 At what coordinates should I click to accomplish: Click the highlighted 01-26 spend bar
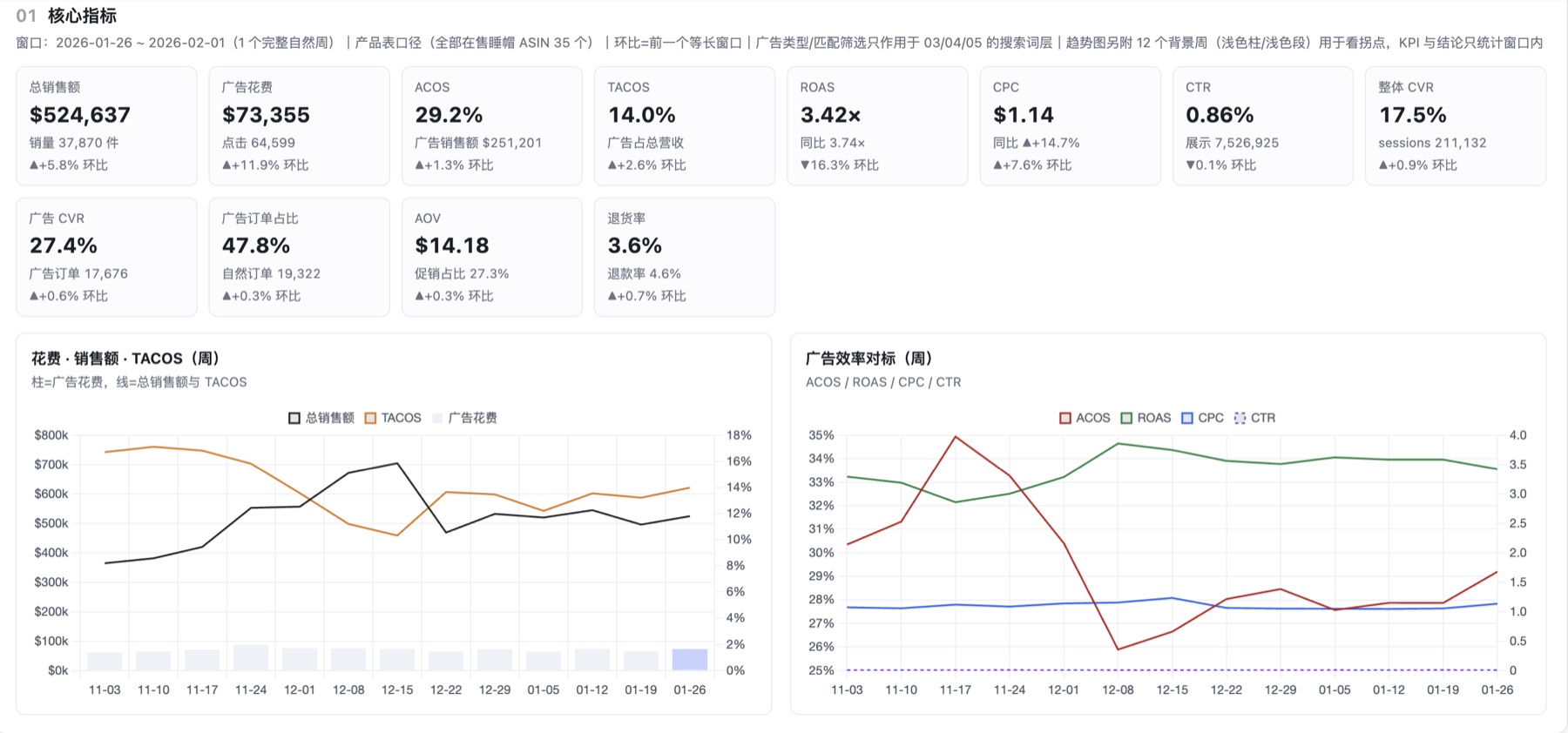[x=690, y=660]
